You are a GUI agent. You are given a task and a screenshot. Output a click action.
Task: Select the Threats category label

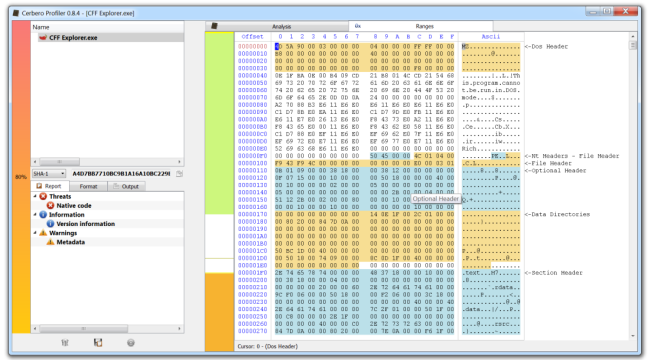pos(60,196)
